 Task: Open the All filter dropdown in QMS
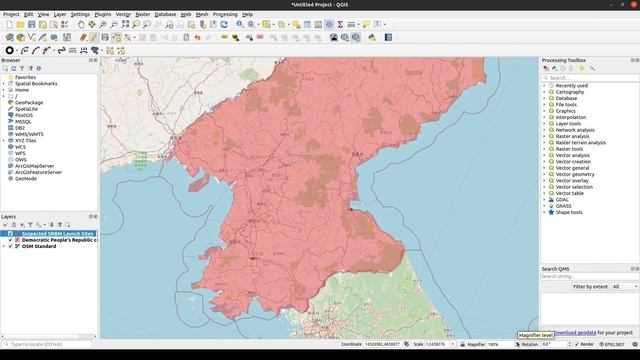click(x=624, y=287)
